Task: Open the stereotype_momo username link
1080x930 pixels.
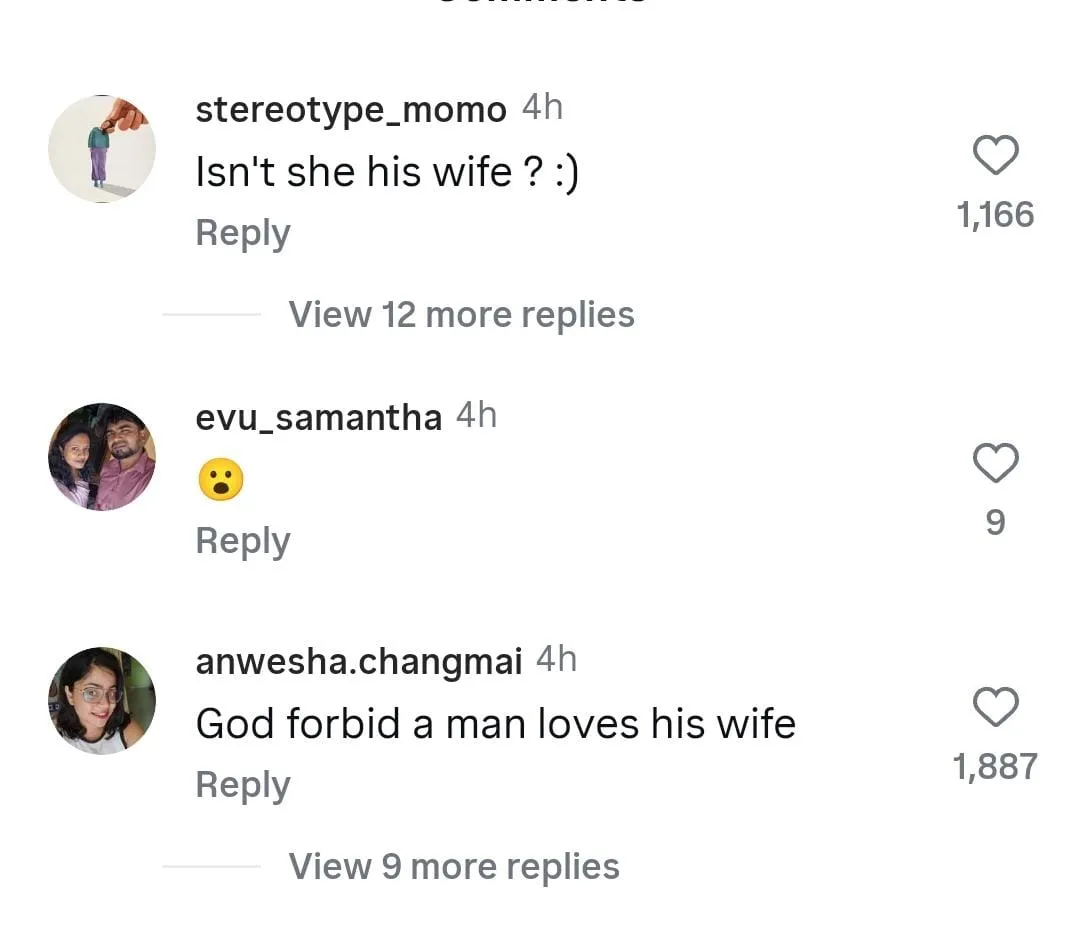Action: pyautogui.click(x=351, y=110)
